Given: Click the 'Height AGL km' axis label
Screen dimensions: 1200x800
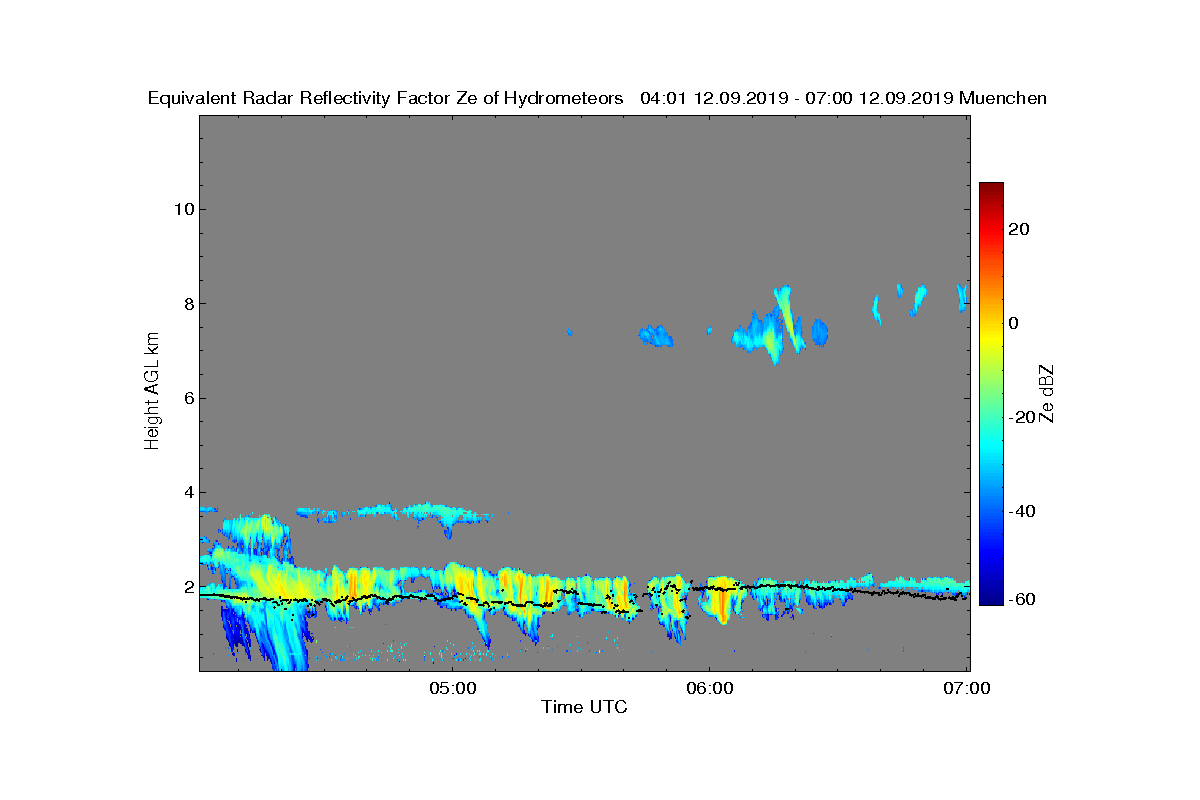Looking at the screenshot, I should coord(152,392).
